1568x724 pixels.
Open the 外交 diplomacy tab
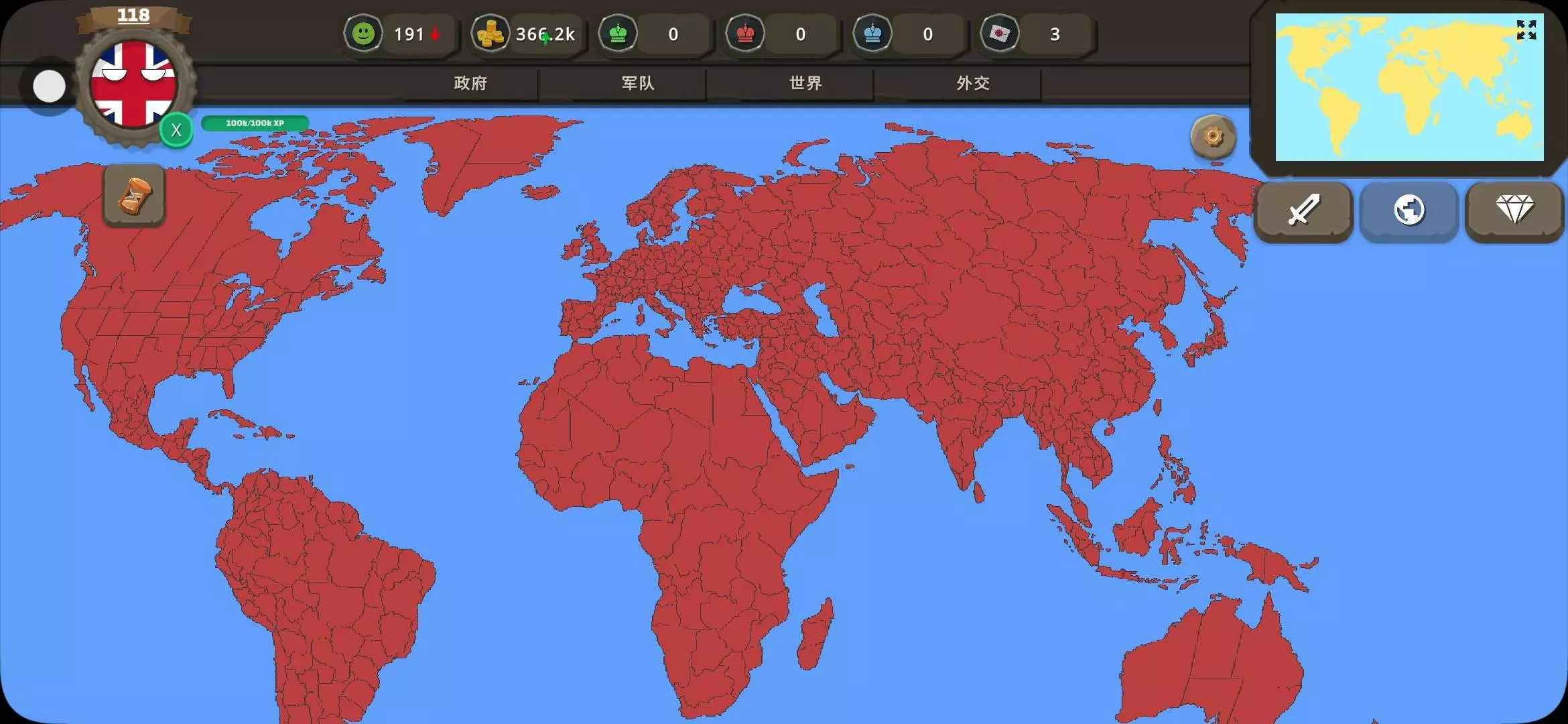pyautogui.click(x=973, y=83)
